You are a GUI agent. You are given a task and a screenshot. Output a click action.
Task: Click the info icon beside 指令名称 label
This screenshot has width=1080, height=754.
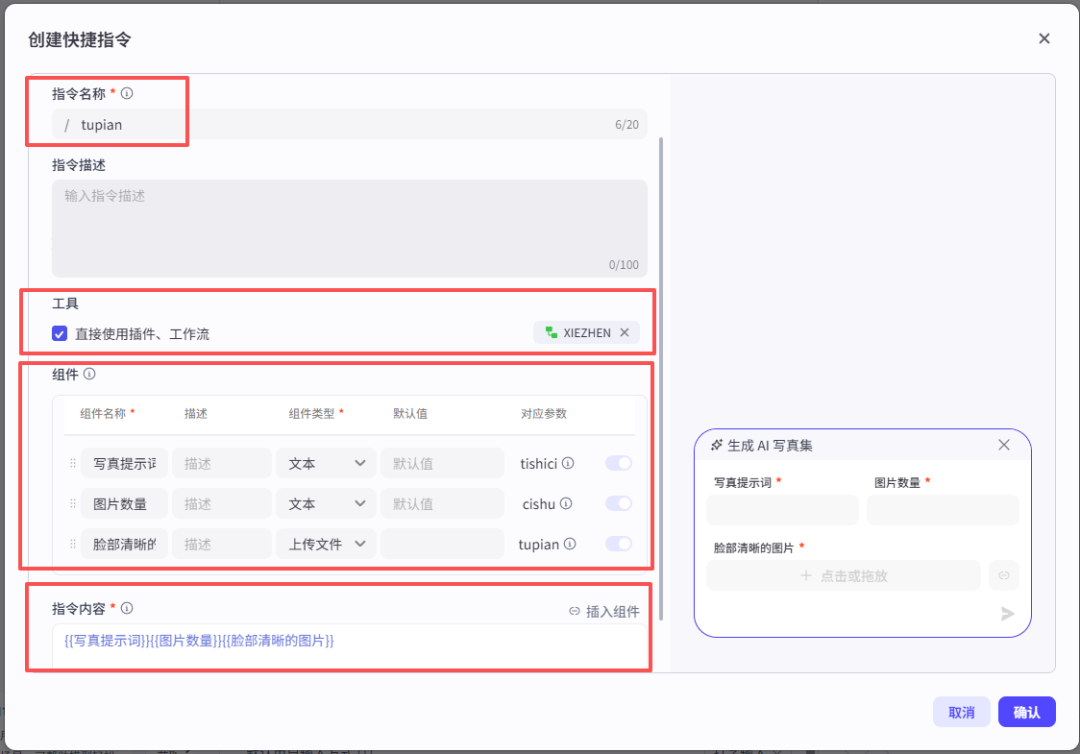click(125, 93)
